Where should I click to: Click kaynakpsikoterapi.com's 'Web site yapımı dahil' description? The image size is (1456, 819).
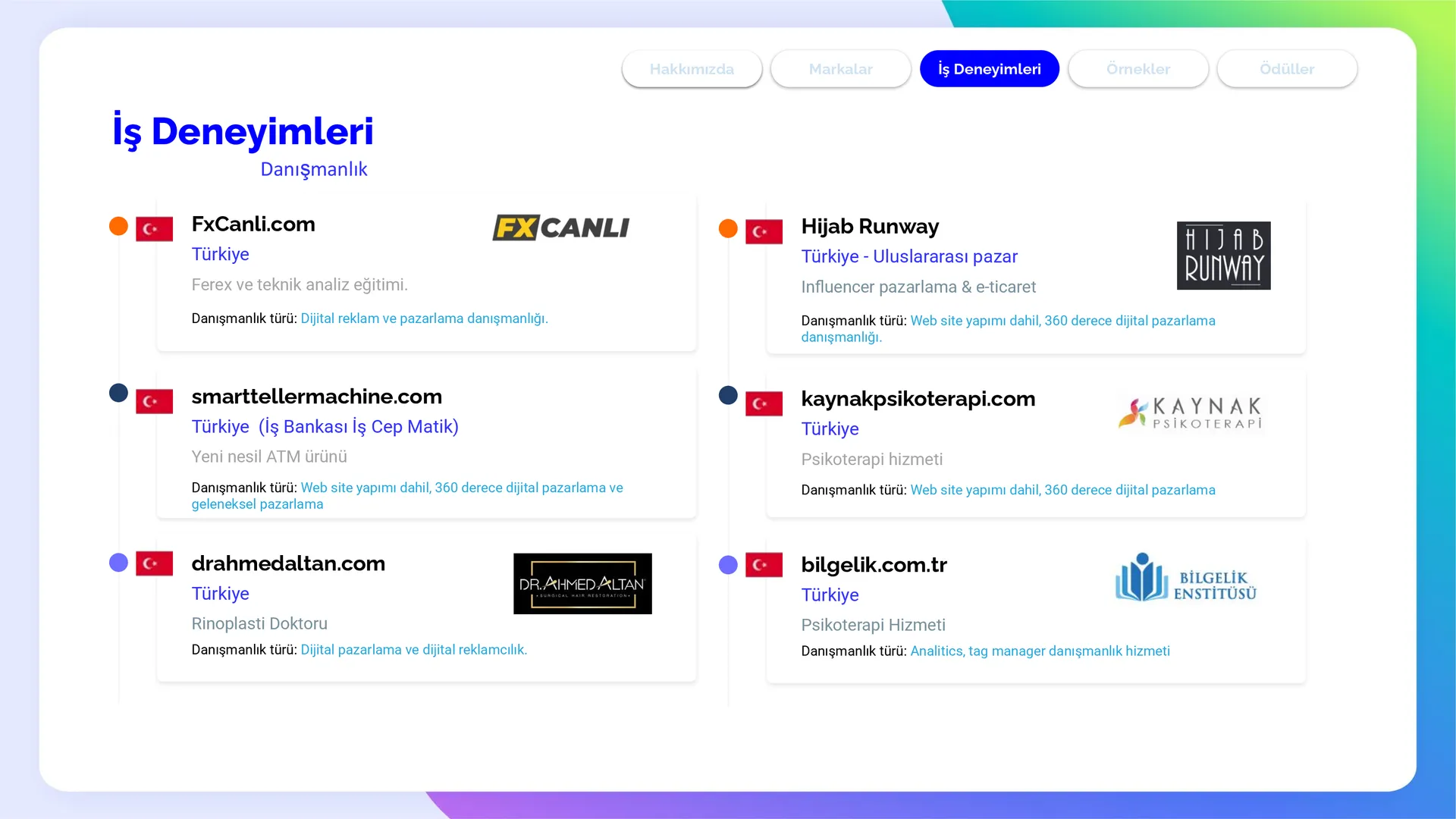coord(1063,491)
